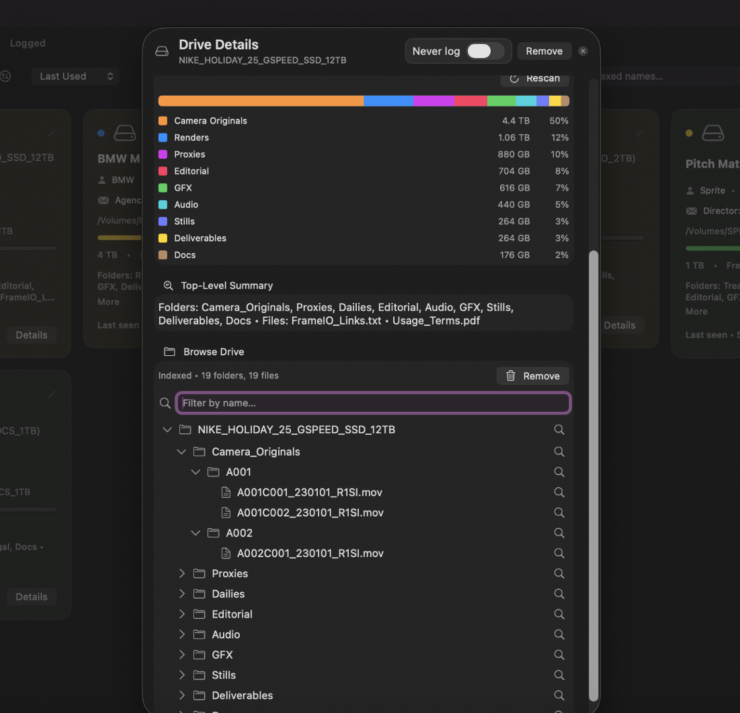Image resolution: width=740 pixels, height=713 pixels.
Task: Click magnifier icon next to Deliverables folder
Action: tap(559, 696)
